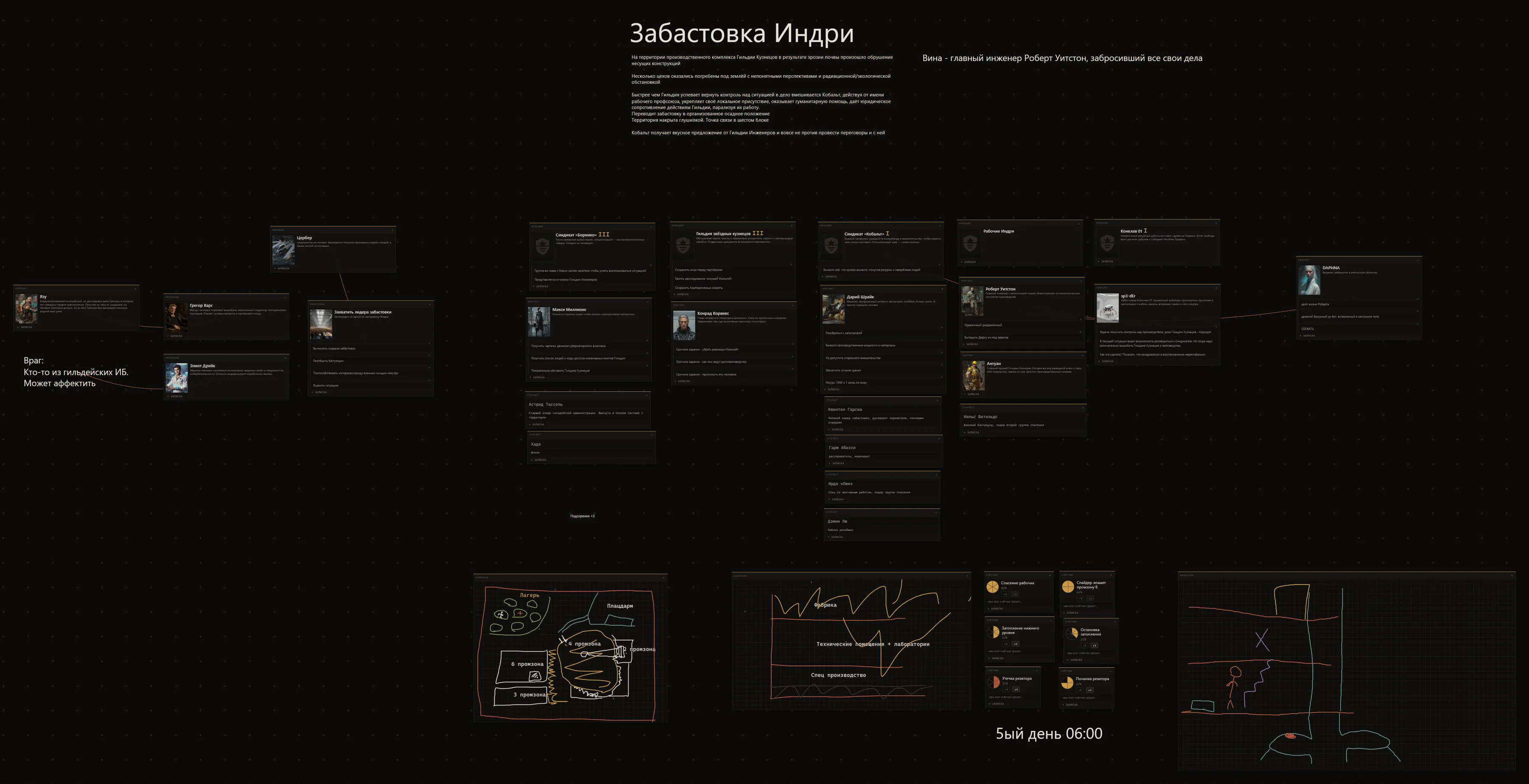Increase the Утечка реактора counter by one
Image resolution: width=1529 pixels, height=784 pixels.
[1016, 690]
